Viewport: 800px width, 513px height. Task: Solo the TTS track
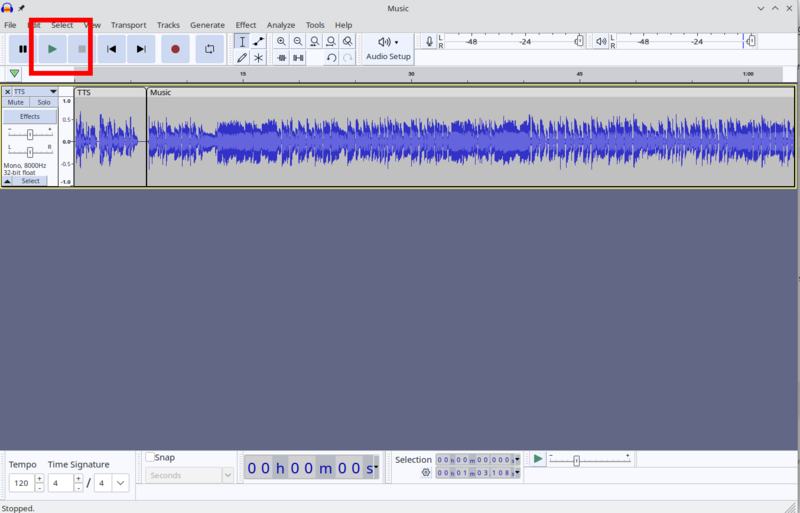[44, 102]
